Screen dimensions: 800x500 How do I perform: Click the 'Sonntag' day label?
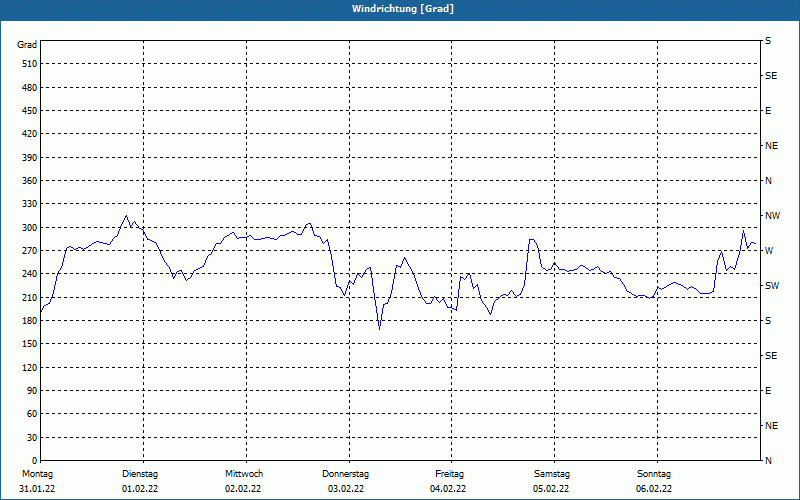click(654, 474)
